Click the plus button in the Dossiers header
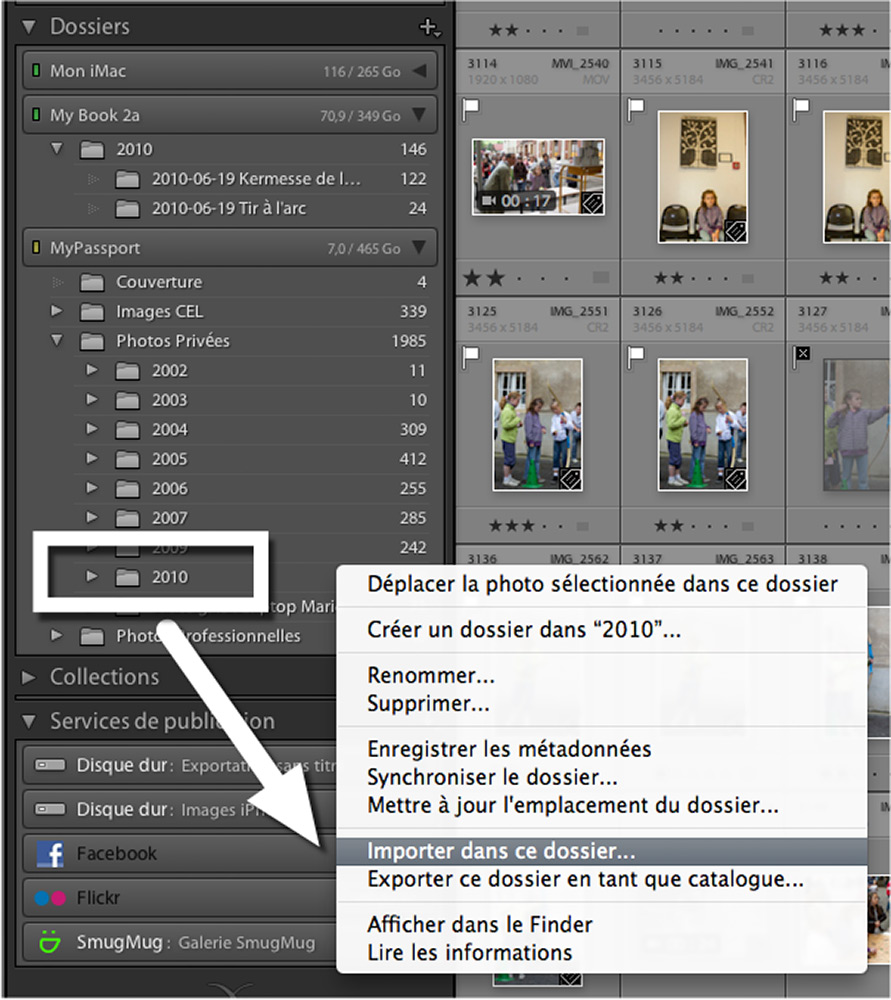Viewport: 891px width, 1000px height. coord(429,27)
